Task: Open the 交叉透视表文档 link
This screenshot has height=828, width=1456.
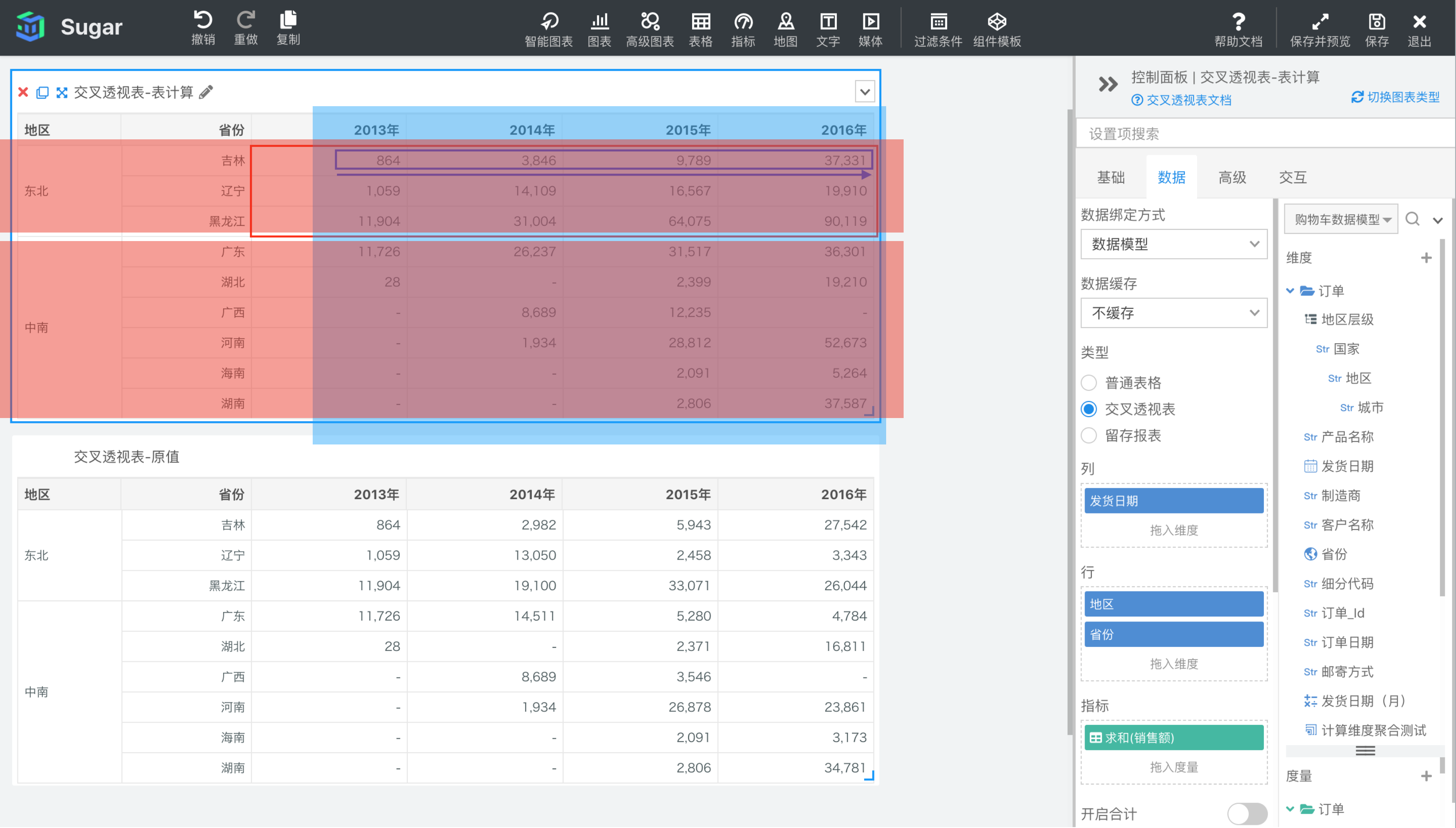Action: (1181, 100)
